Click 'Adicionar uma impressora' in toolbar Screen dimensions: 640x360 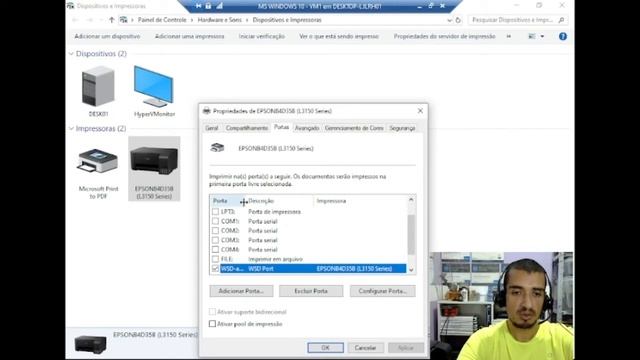click(189, 36)
